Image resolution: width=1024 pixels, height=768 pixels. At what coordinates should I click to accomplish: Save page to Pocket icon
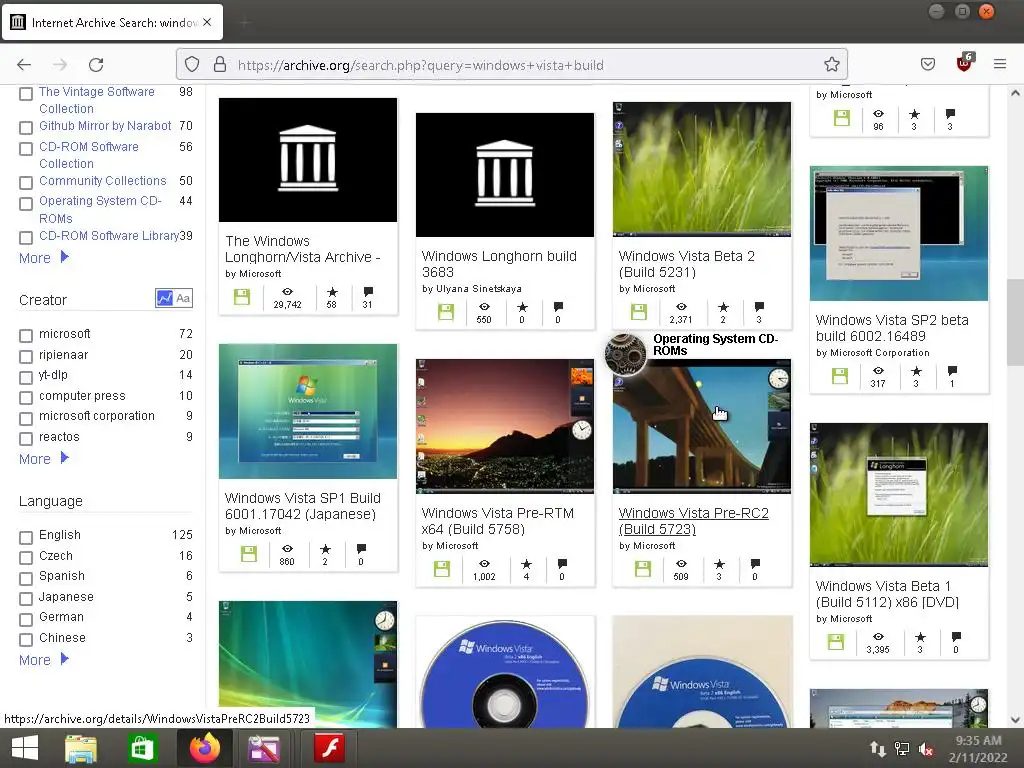point(927,64)
